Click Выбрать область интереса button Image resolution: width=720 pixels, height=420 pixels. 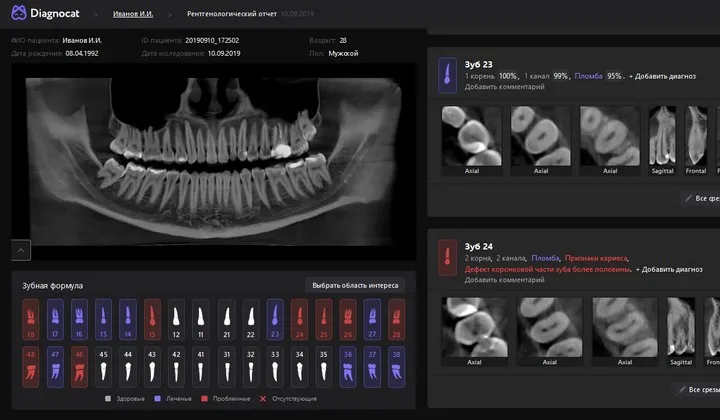click(355, 286)
